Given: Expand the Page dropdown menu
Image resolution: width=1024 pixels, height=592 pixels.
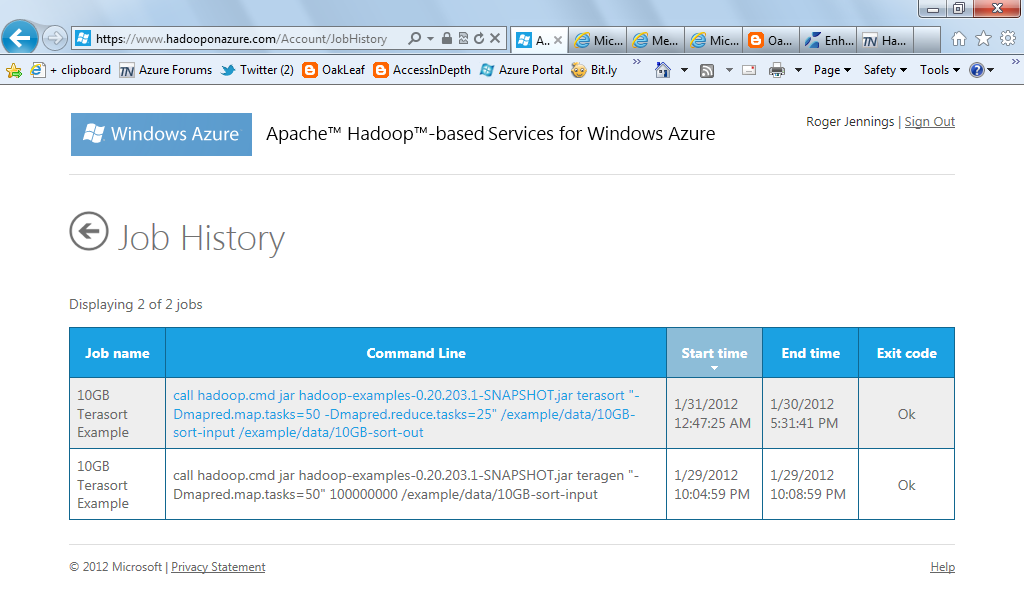Looking at the screenshot, I should 832,70.
